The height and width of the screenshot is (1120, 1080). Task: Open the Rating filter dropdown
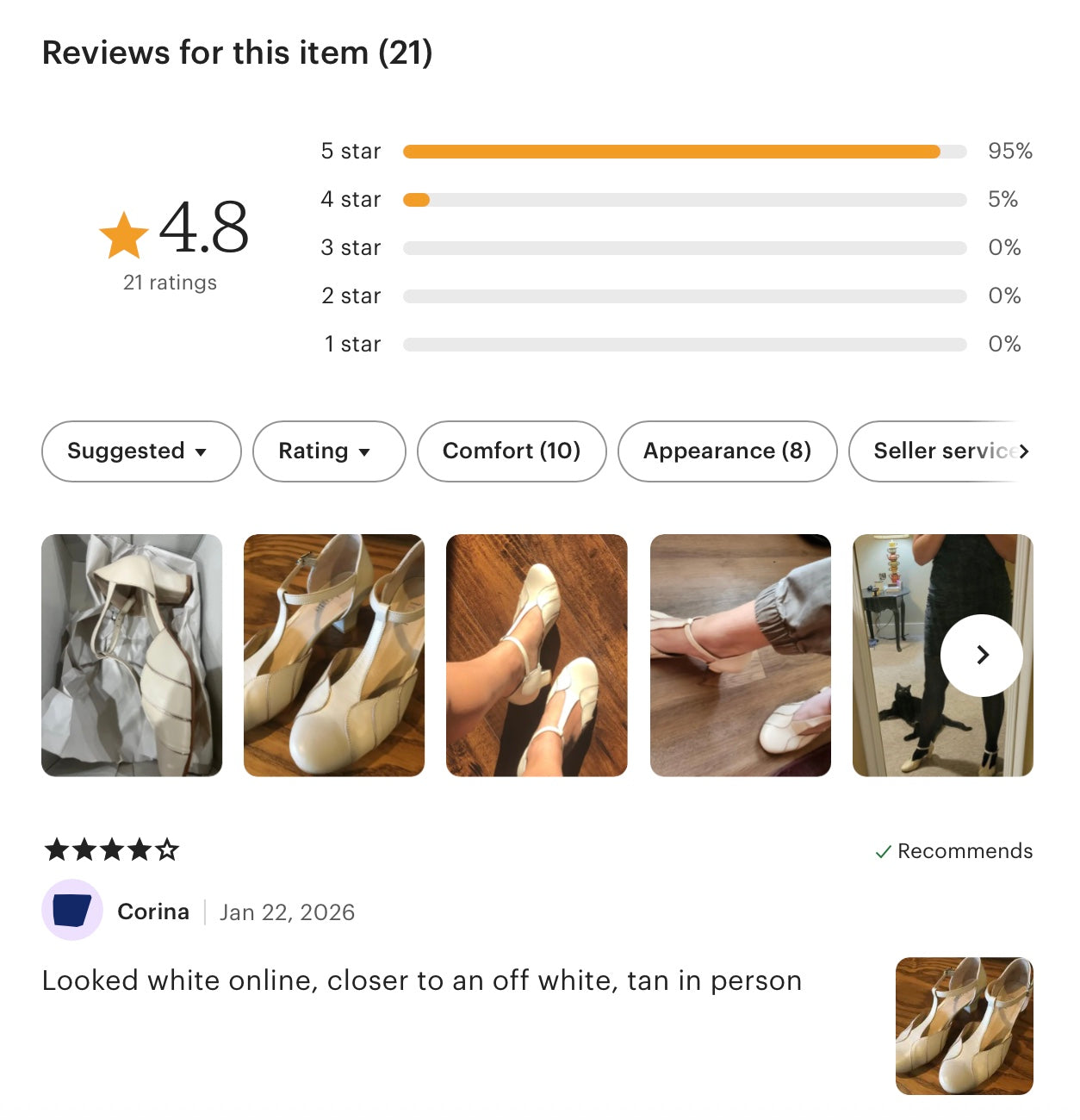329,451
